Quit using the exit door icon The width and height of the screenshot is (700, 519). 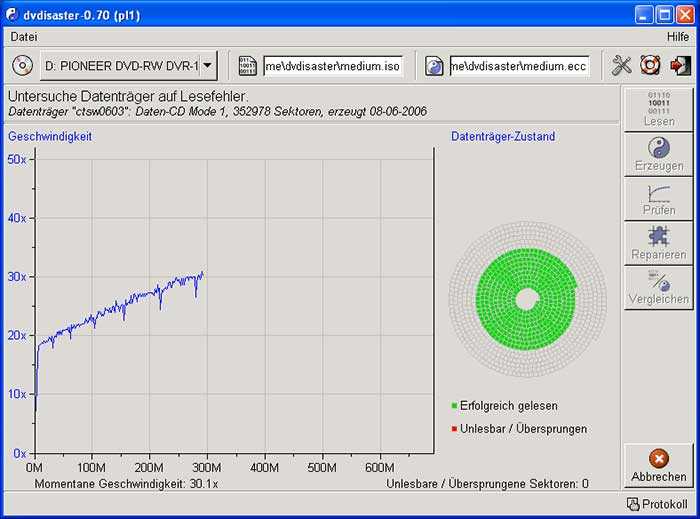[680, 66]
